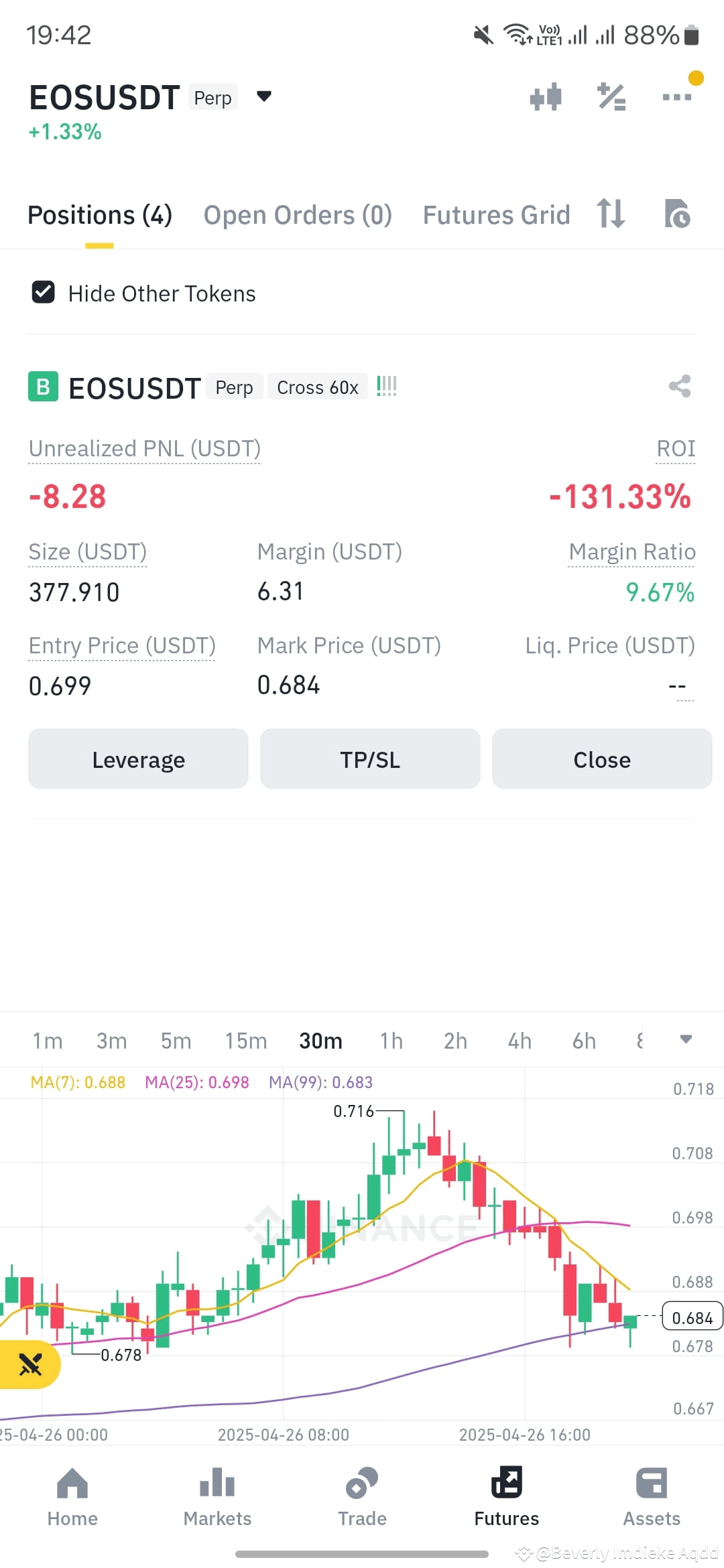
Task: Open the Cross 60x margin mode selector
Action: [318, 387]
